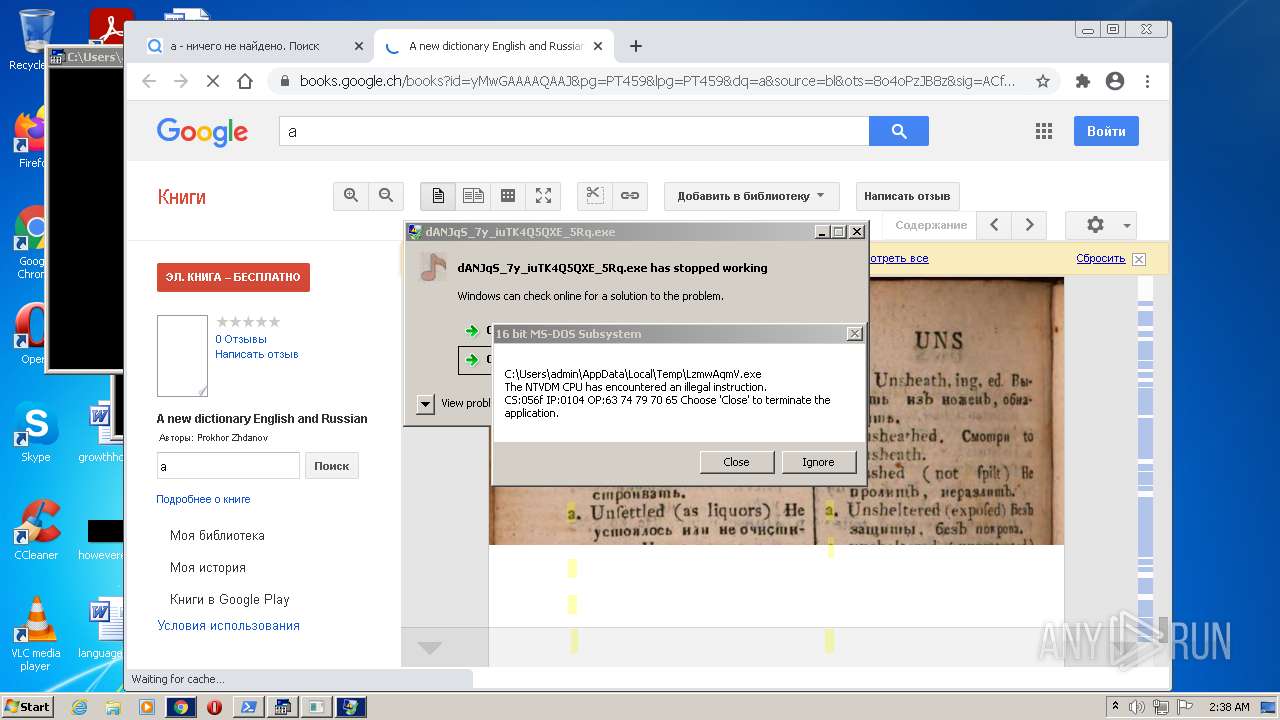
Task: Click the blue search magnifier button
Action: click(899, 131)
